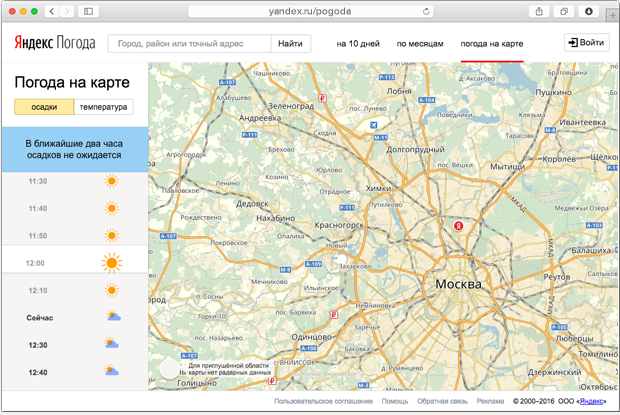Click cloudy icon for Сейчас row
Screen dimensions: 620x415
click(x=113, y=316)
